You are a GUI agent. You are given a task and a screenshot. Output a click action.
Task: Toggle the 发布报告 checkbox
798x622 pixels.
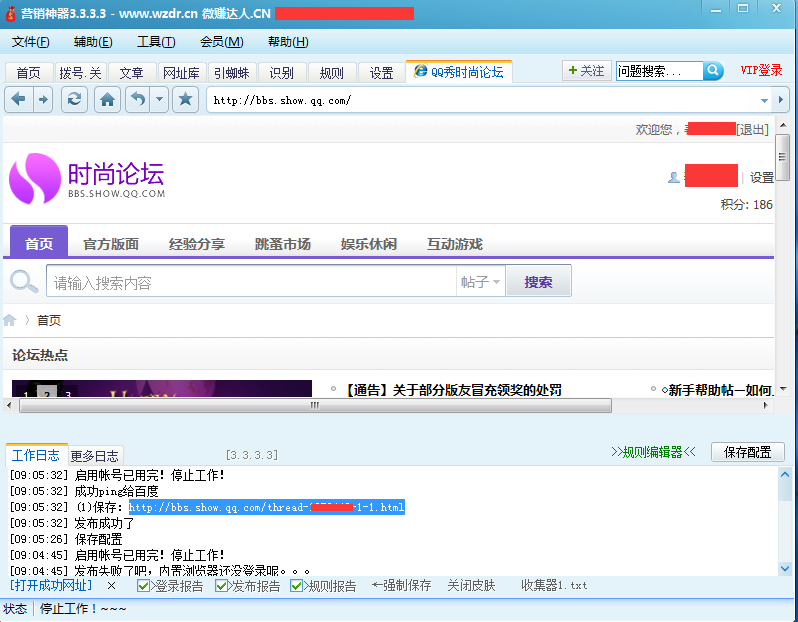221,586
